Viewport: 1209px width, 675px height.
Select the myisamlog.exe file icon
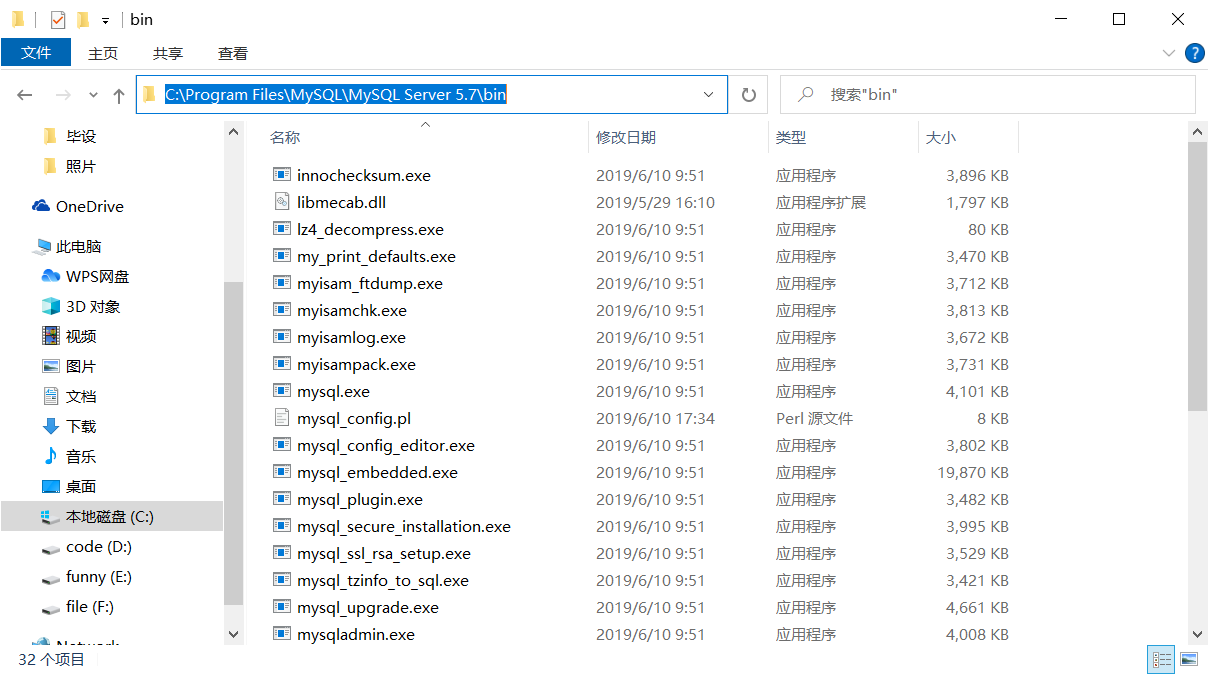(x=281, y=336)
